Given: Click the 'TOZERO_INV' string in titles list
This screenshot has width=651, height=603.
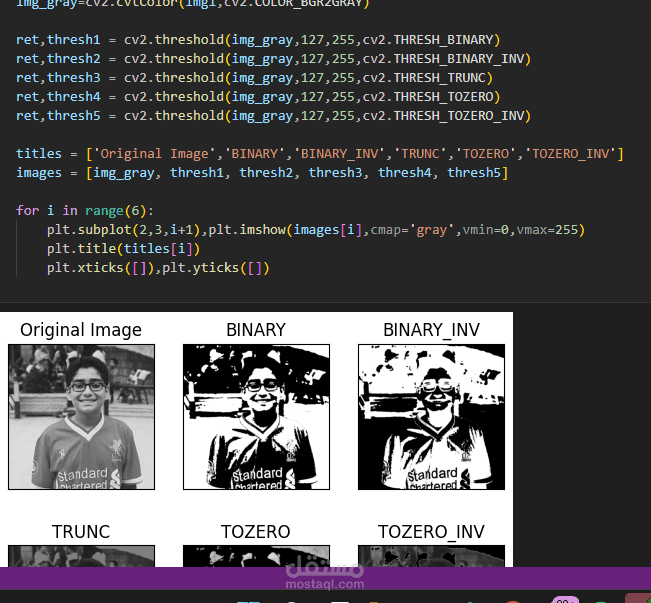Looking at the screenshot, I should coord(570,154).
